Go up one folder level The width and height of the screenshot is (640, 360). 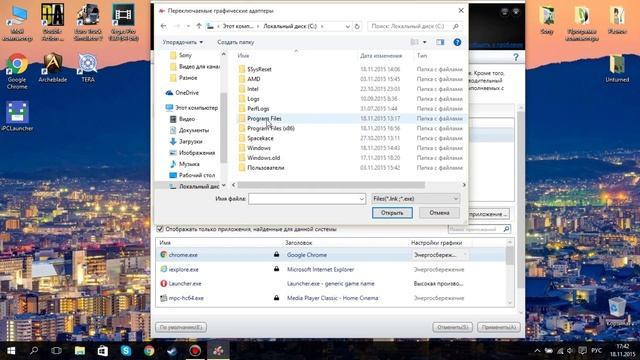[x=199, y=26]
